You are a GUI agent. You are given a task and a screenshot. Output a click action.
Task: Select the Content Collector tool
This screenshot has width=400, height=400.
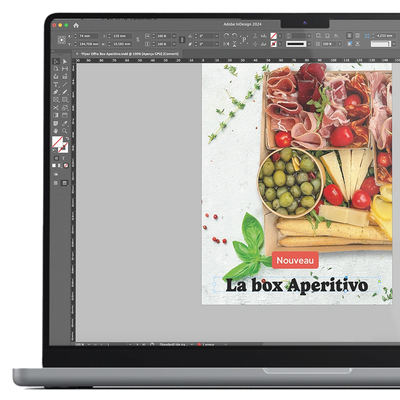click(x=56, y=76)
